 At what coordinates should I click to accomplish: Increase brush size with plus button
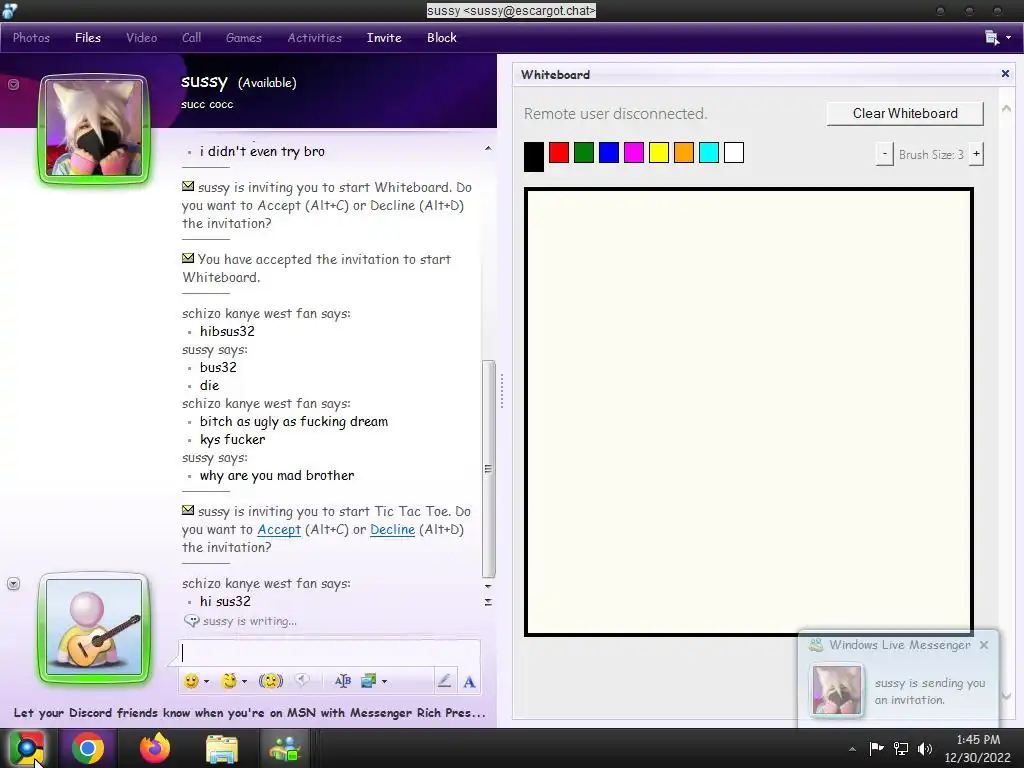[x=976, y=154]
